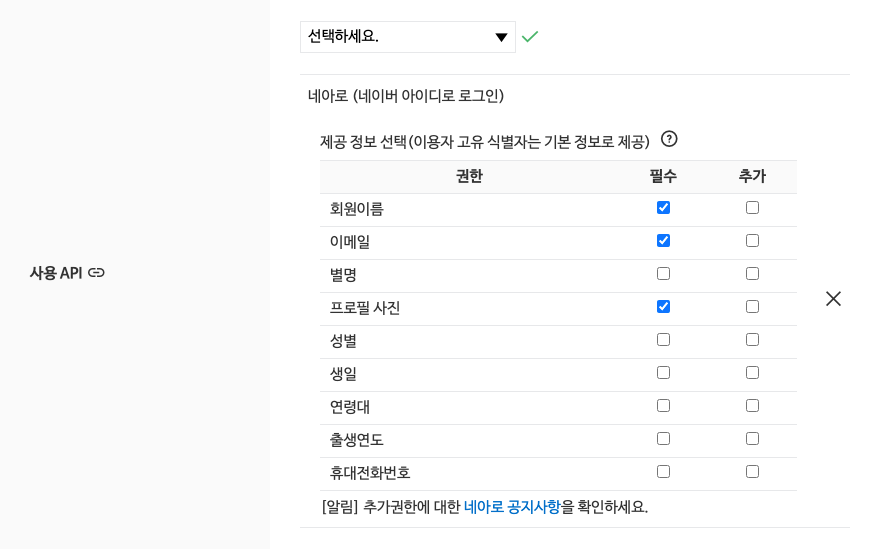Click the help question mark icon
Viewport: 880px width, 549px height.
click(669, 139)
